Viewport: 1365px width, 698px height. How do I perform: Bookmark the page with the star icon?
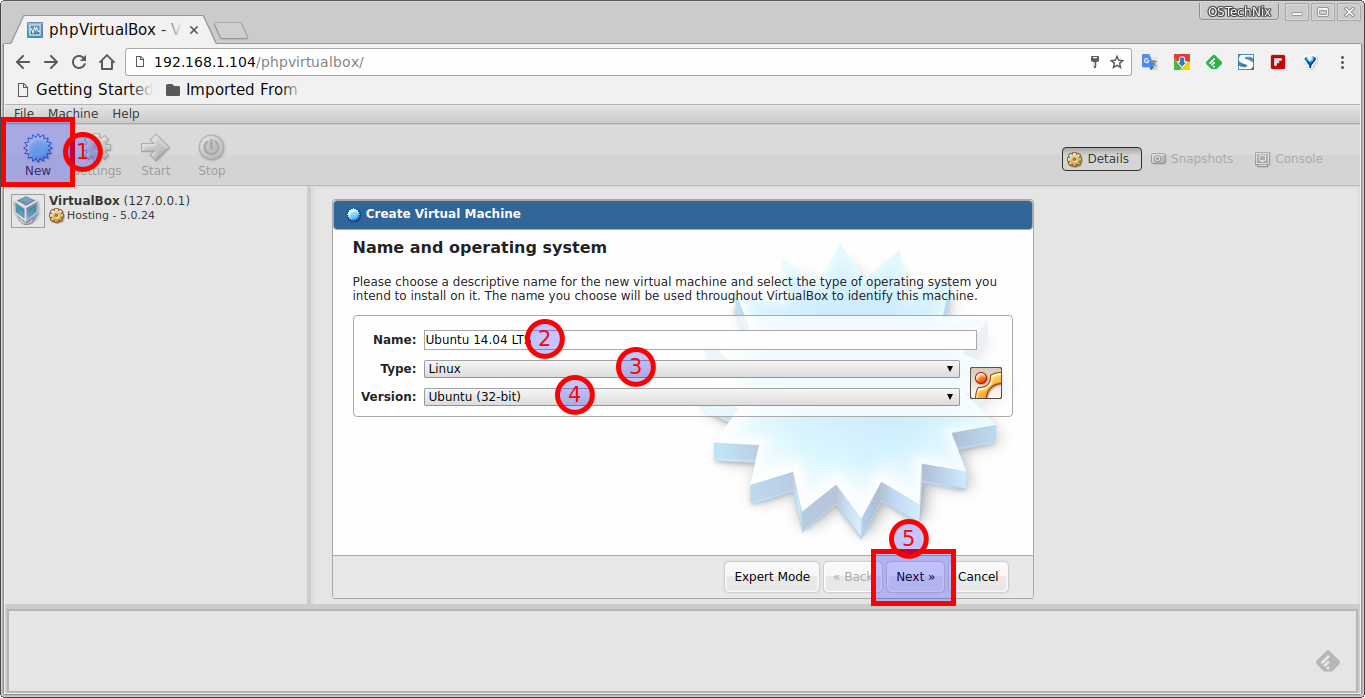click(1116, 61)
